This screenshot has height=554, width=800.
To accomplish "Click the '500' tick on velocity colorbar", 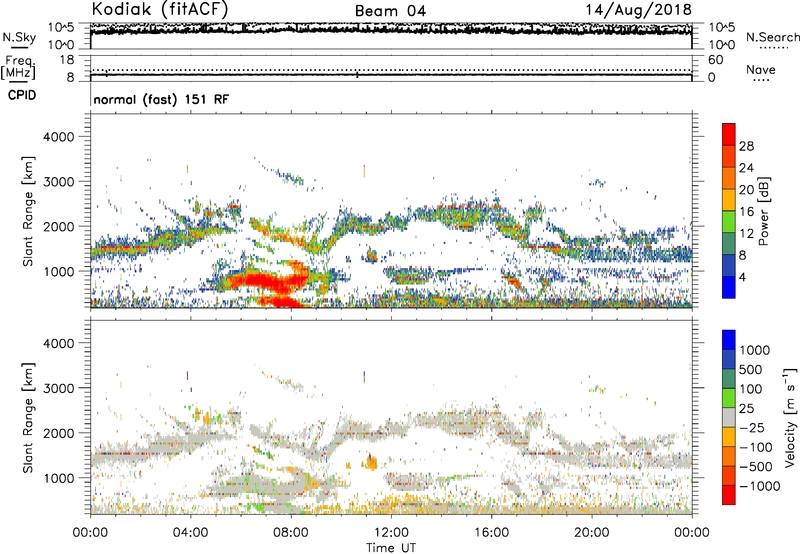I will 752,369.
